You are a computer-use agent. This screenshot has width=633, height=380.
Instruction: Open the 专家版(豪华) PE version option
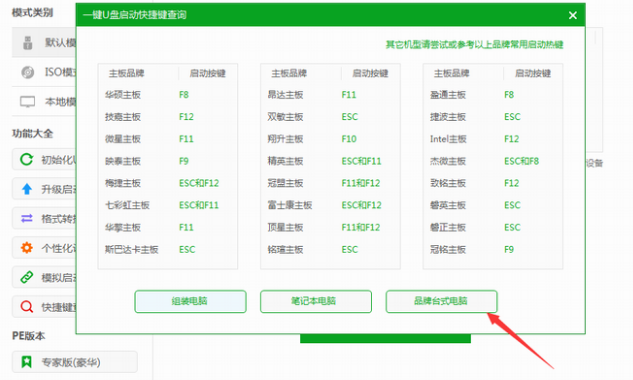[x=75, y=362]
